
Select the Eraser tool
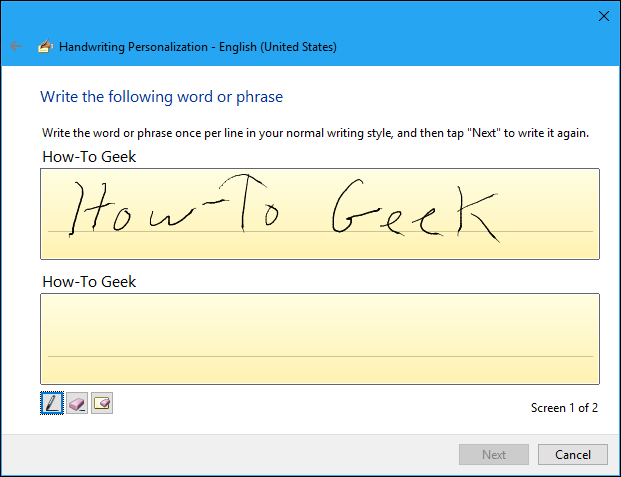(x=77, y=403)
